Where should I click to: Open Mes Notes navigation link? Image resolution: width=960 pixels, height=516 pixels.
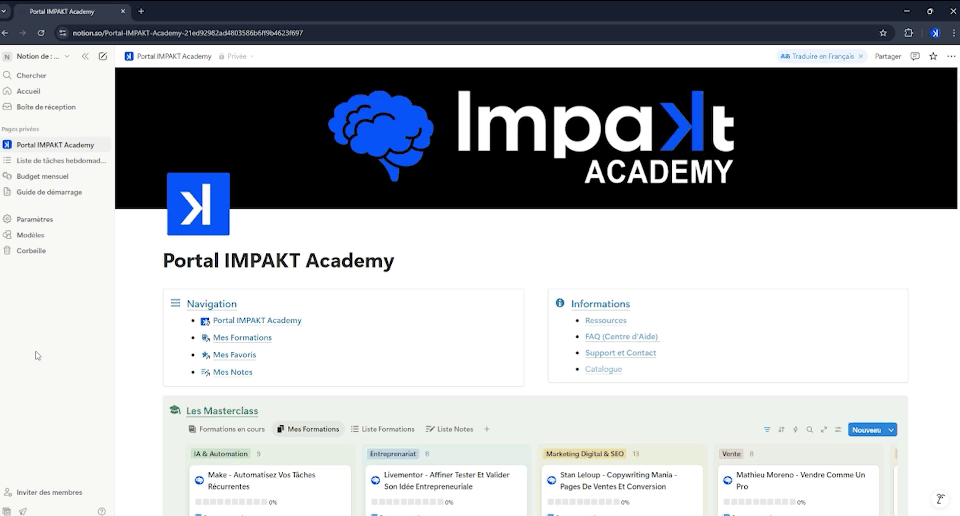[x=233, y=372]
